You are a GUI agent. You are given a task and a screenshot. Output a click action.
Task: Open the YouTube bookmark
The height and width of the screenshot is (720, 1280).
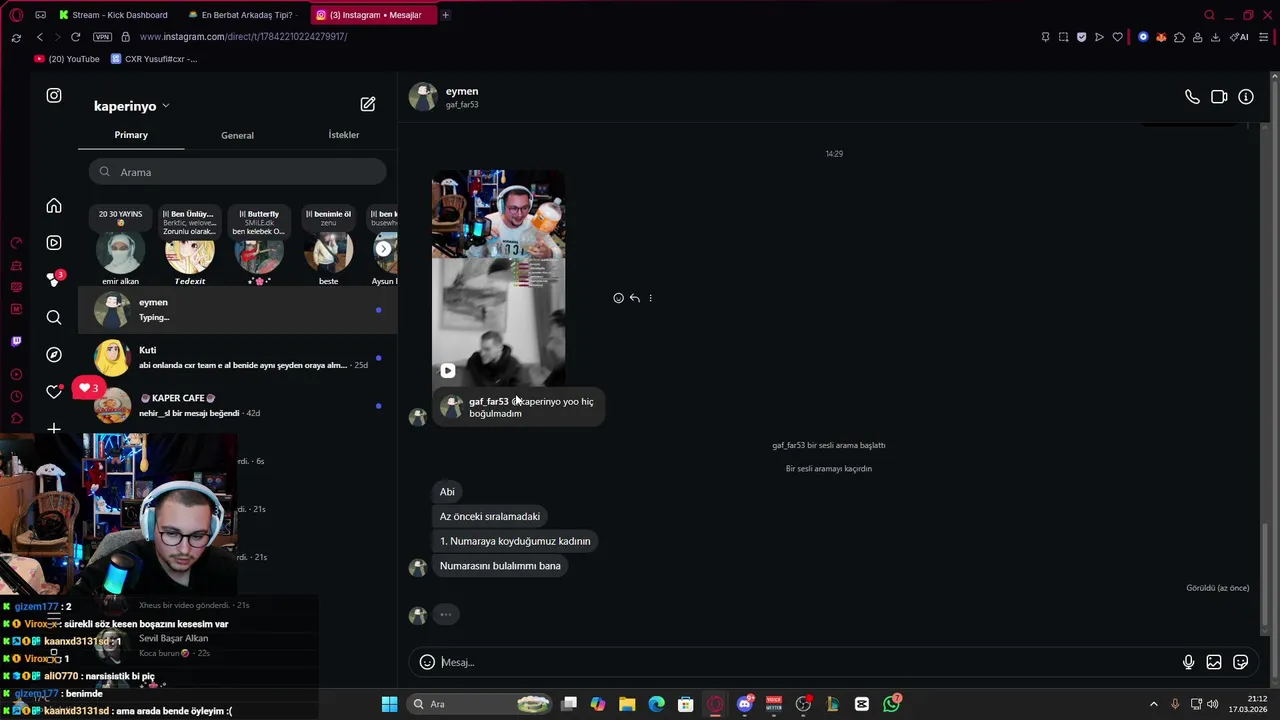pos(67,59)
